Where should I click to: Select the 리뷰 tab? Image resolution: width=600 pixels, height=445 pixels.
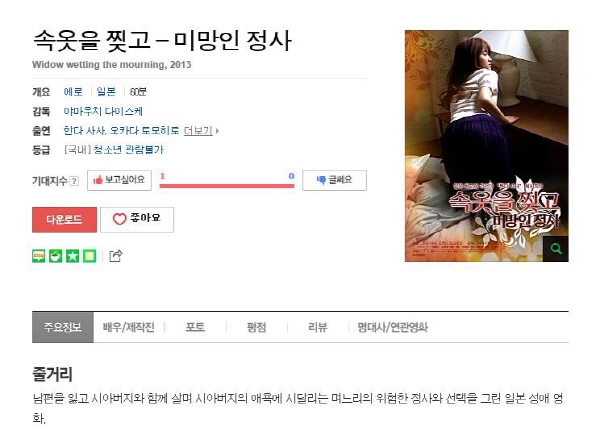[x=318, y=327]
